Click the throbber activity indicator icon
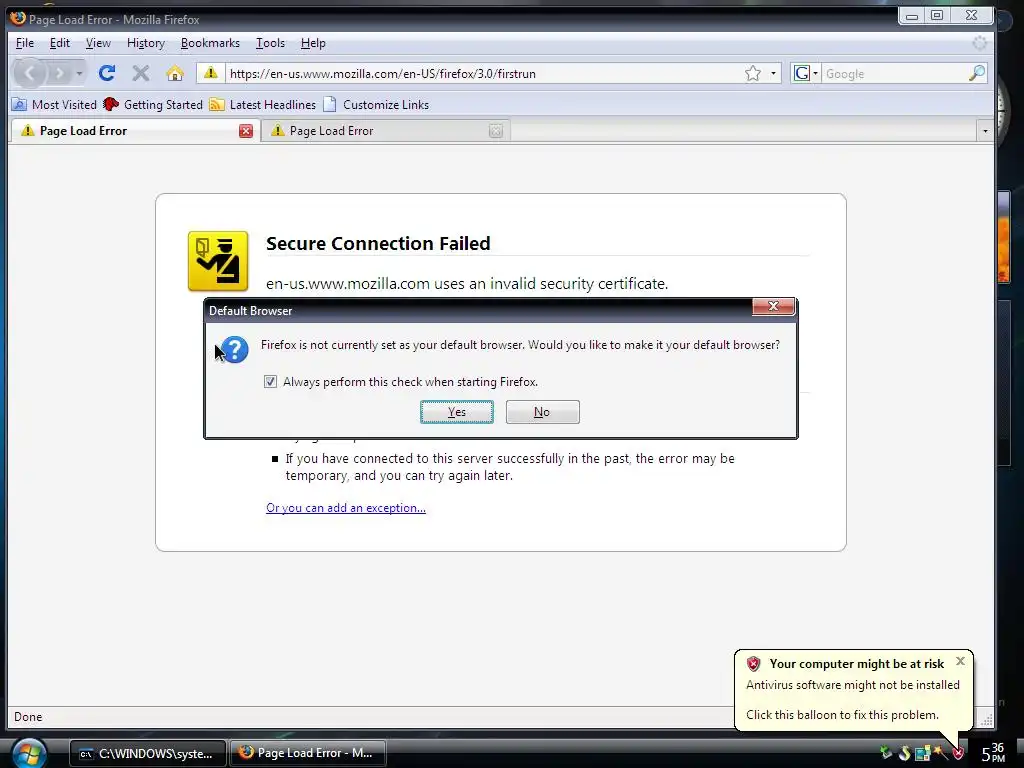Image resolution: width=1024 pixels, height=768 pixels. [x=979, y=43]
